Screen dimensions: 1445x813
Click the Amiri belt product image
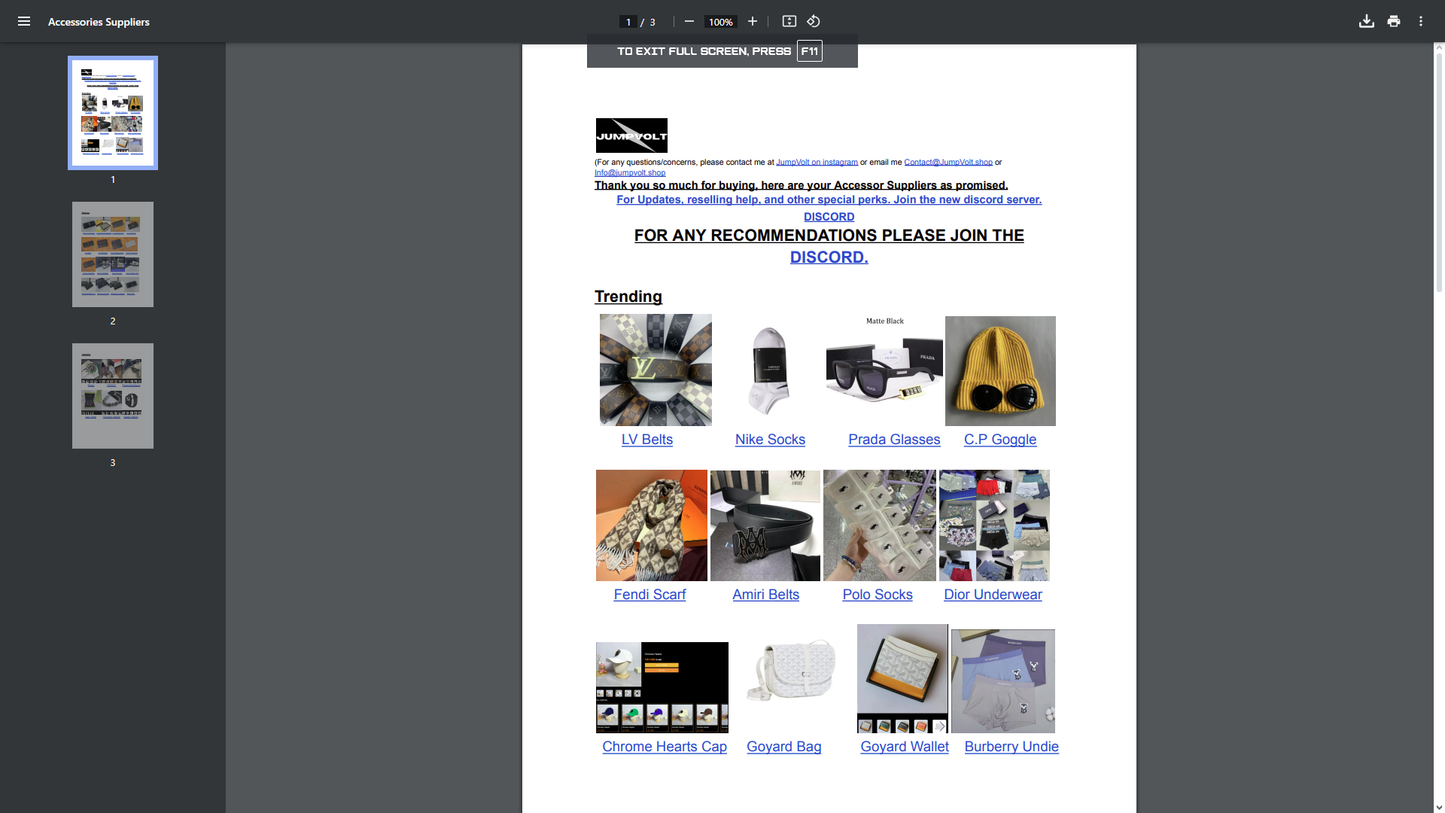(766, 525)
